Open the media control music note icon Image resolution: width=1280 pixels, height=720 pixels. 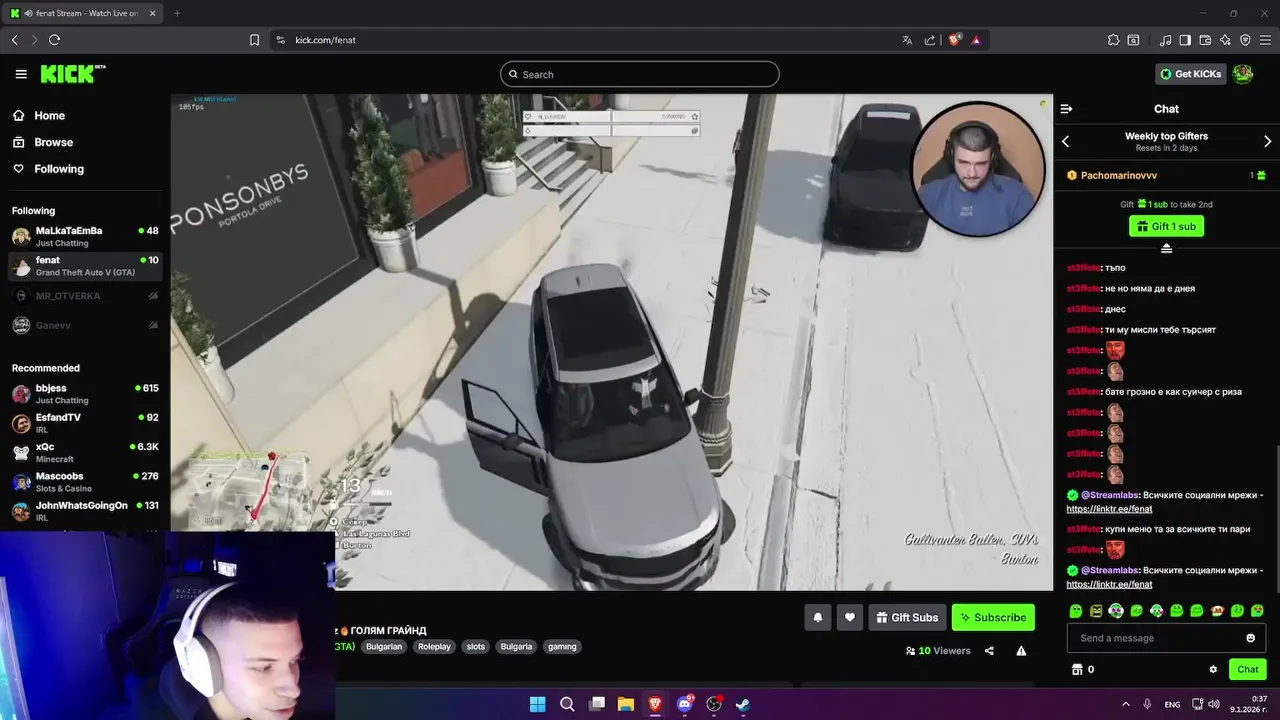click(x=1165, y=40)
